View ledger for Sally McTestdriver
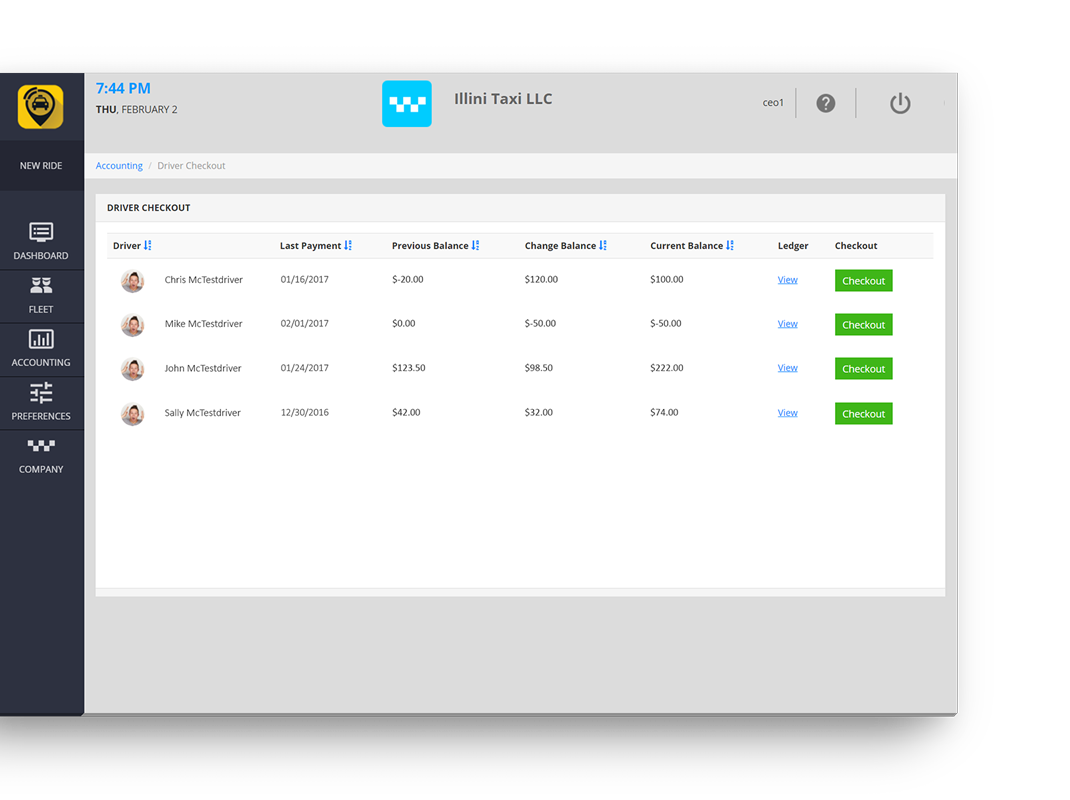The height and width of the screenshot is (800, 1070). [787, 413]
